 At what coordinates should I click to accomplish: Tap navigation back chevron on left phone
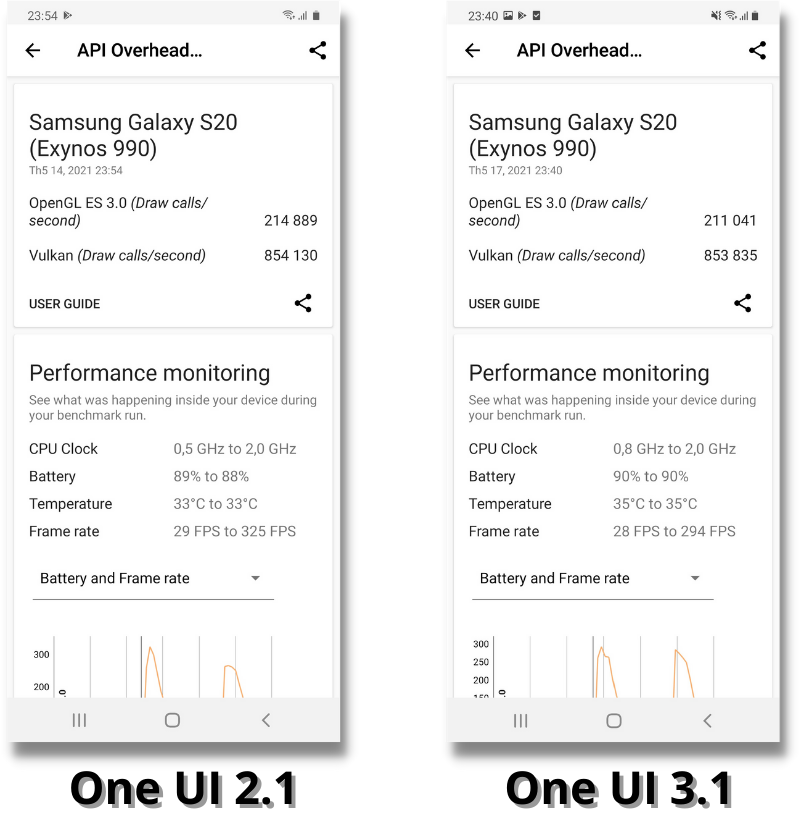coord(265,720)
